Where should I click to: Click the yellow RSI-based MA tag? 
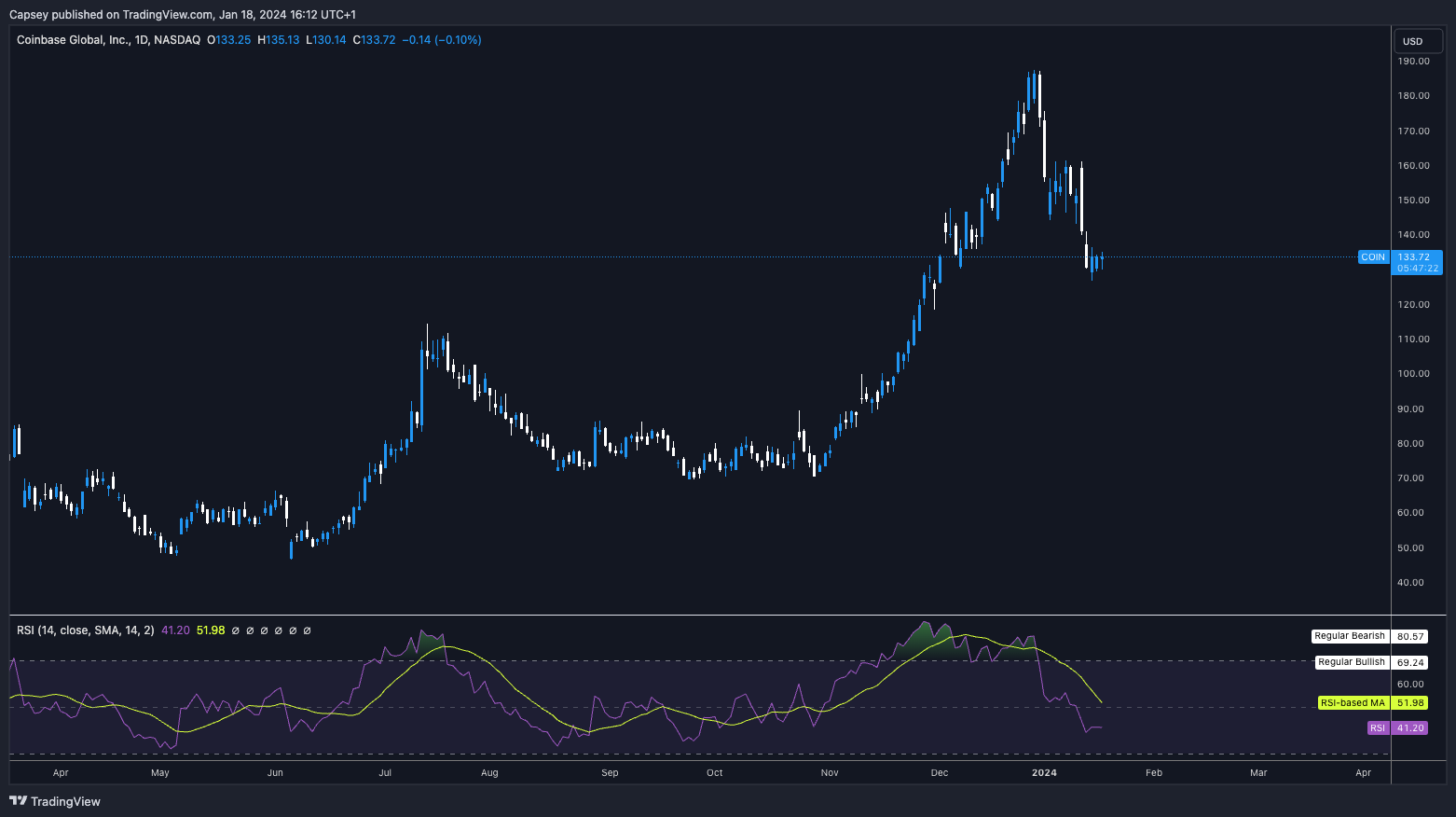pos(1353,703)
